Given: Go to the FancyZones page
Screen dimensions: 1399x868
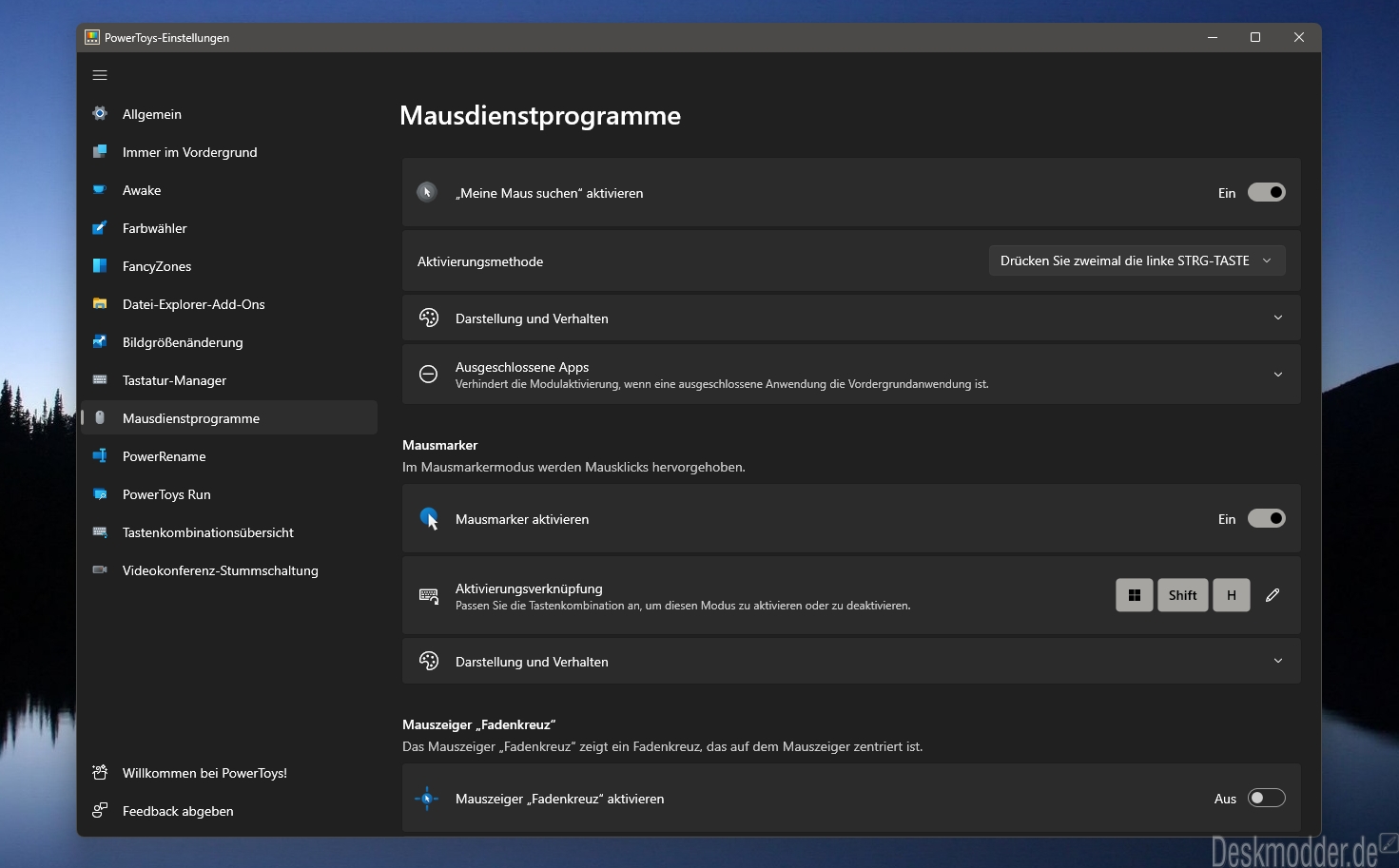Looking at the screenshot, I should pyautogui.click(x=229, y=266).
